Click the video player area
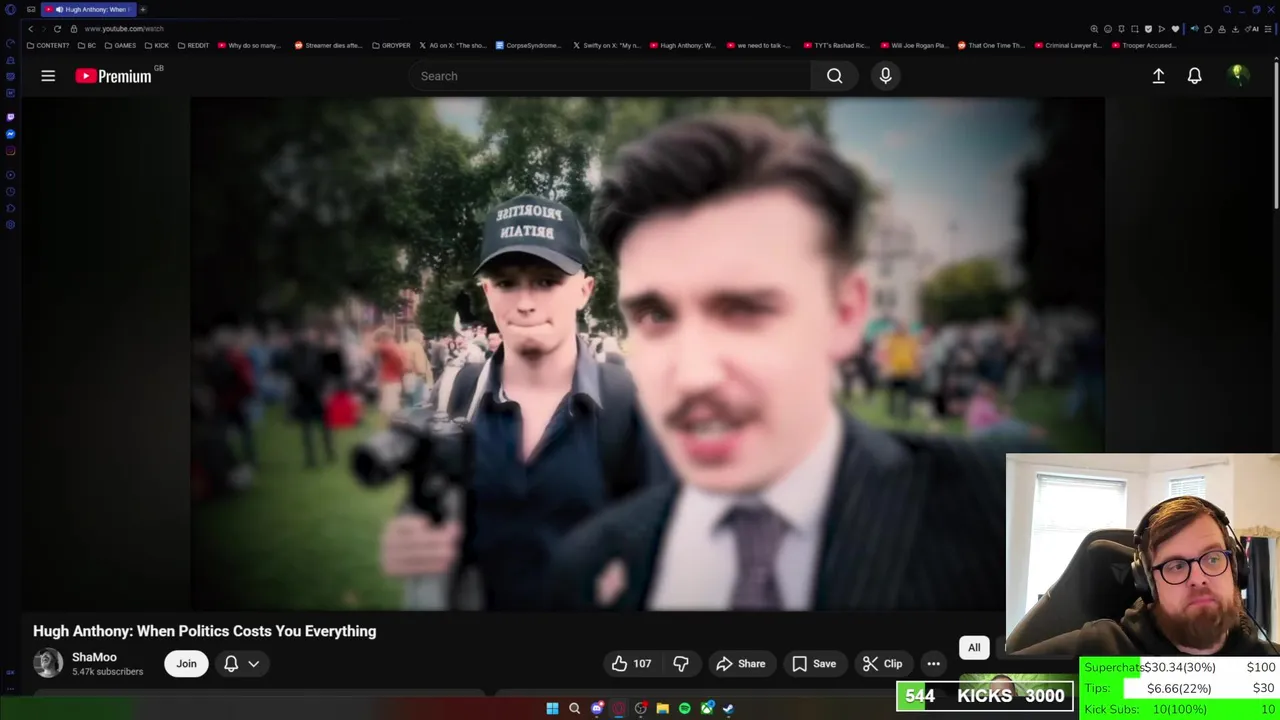This screenshot has width=1280, height=720. click(648, 354)
